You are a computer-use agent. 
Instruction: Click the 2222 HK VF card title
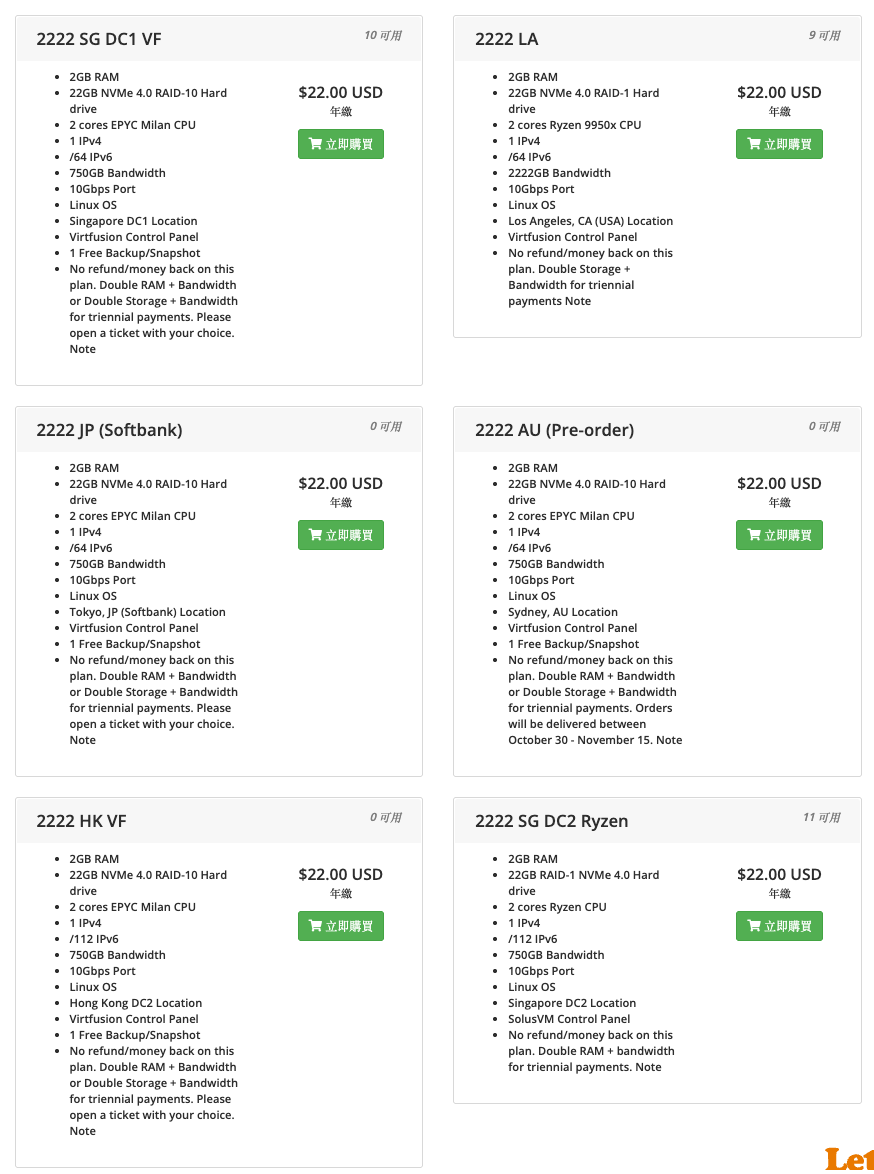(x=81, y=821)
